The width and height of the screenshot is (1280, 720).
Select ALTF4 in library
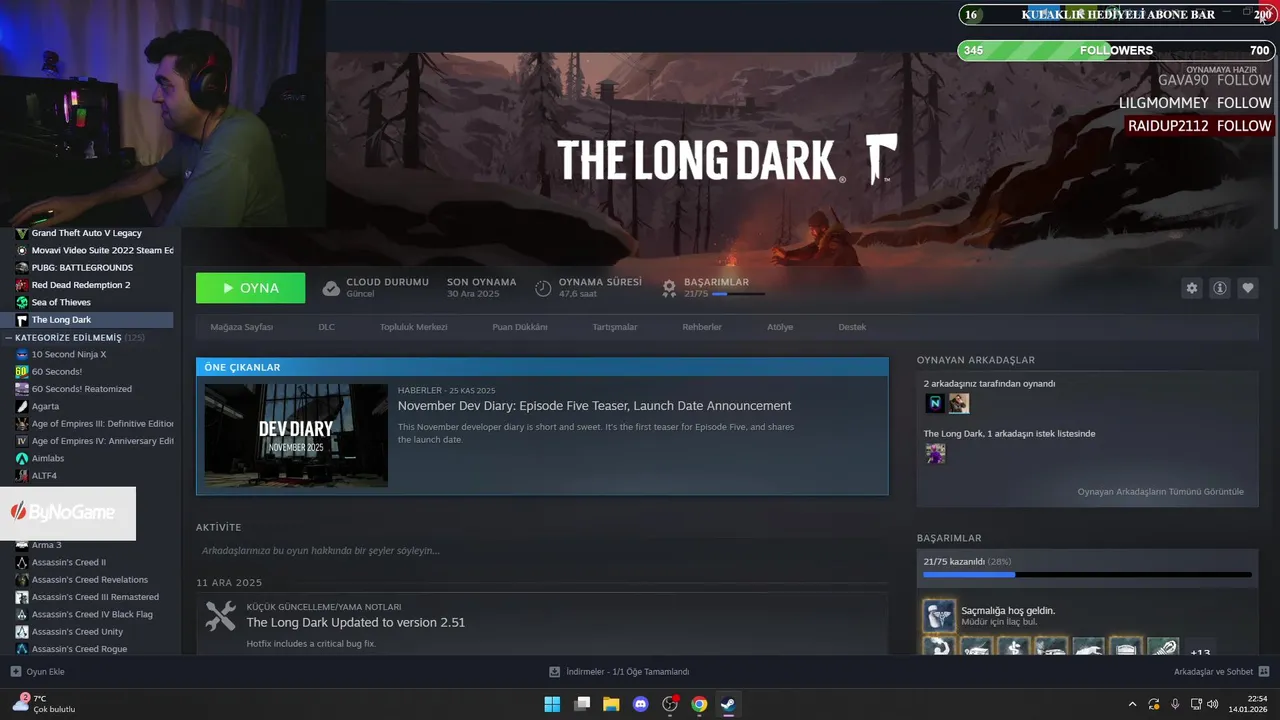[x=44, y=476]
